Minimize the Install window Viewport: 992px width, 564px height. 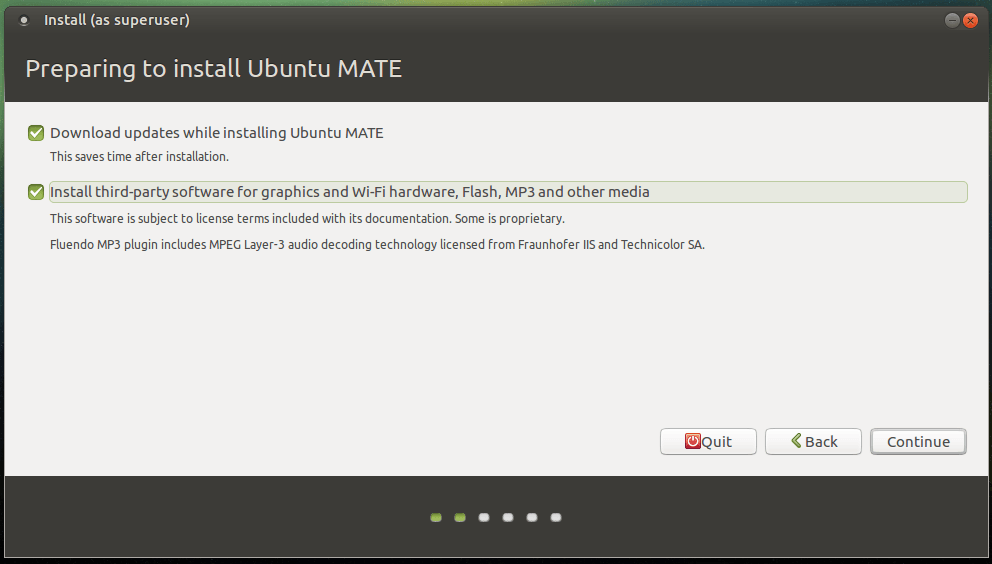(x=952, y=20)
